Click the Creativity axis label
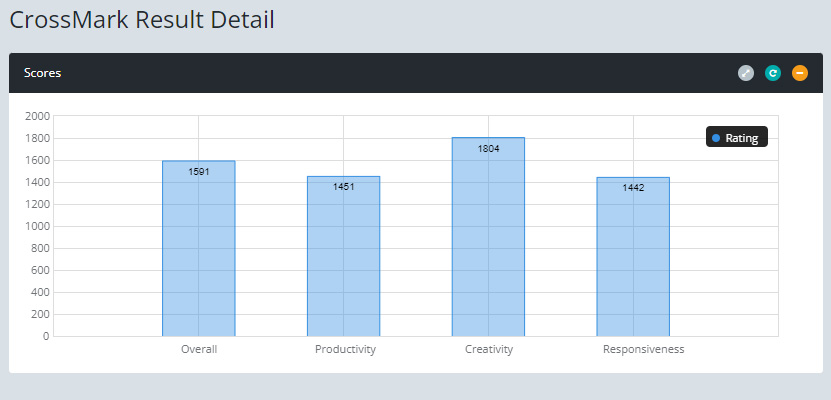 point(489,350)
